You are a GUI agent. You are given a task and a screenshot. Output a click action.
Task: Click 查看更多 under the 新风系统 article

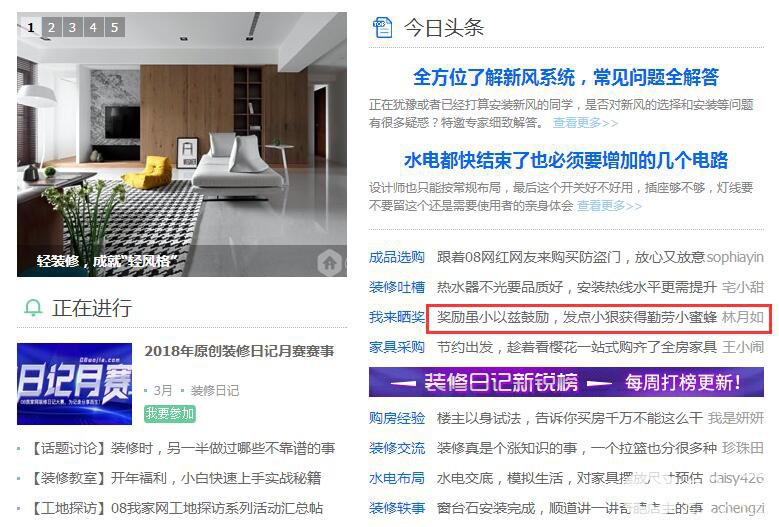point(585,122)
